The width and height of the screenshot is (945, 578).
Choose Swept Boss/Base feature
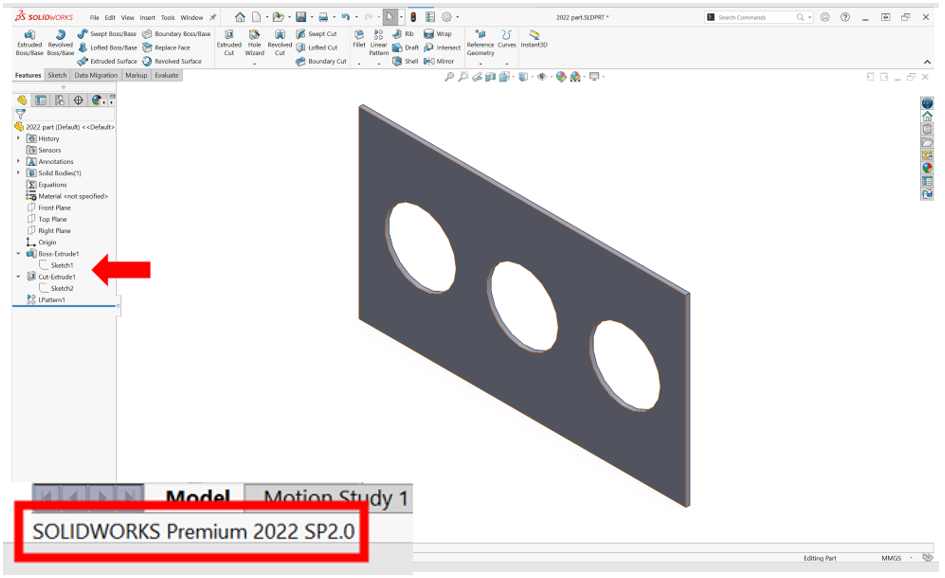tap(107, 34)
